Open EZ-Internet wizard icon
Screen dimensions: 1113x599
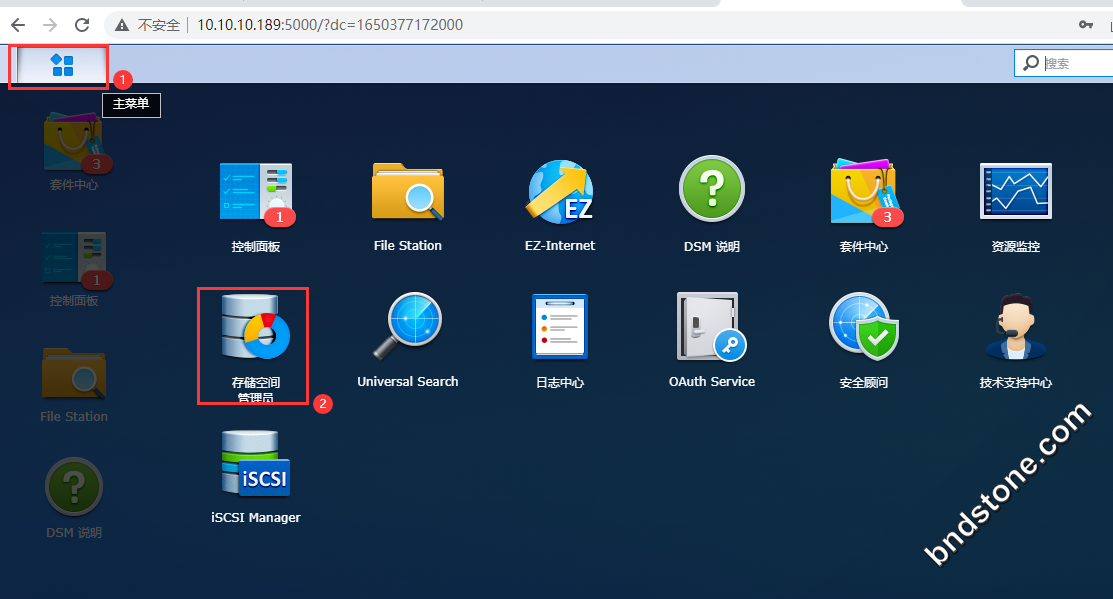pyautogui.click(x=560, y=192)
